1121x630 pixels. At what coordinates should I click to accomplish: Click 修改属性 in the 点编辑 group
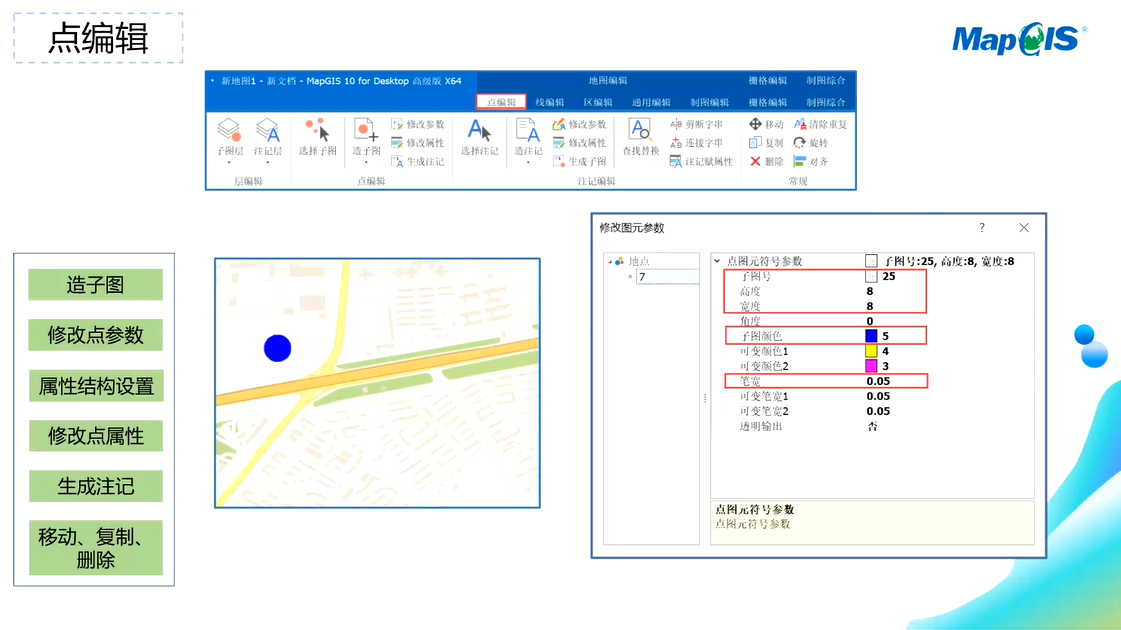point(418,143)
